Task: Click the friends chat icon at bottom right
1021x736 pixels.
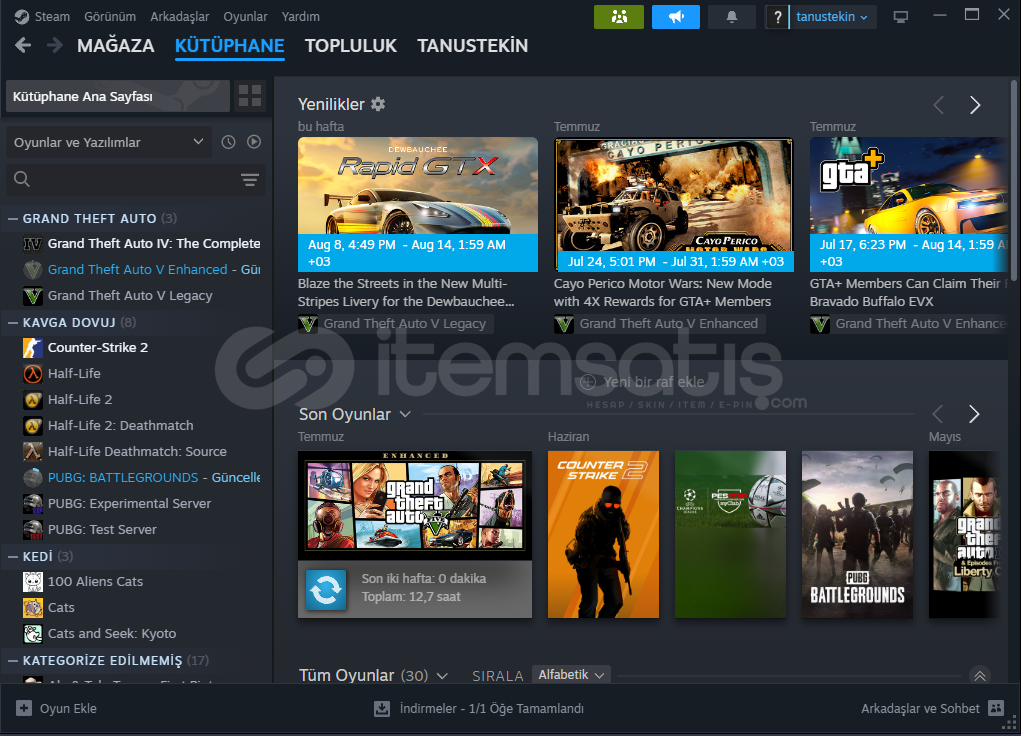Action: [x=996, y=708]
